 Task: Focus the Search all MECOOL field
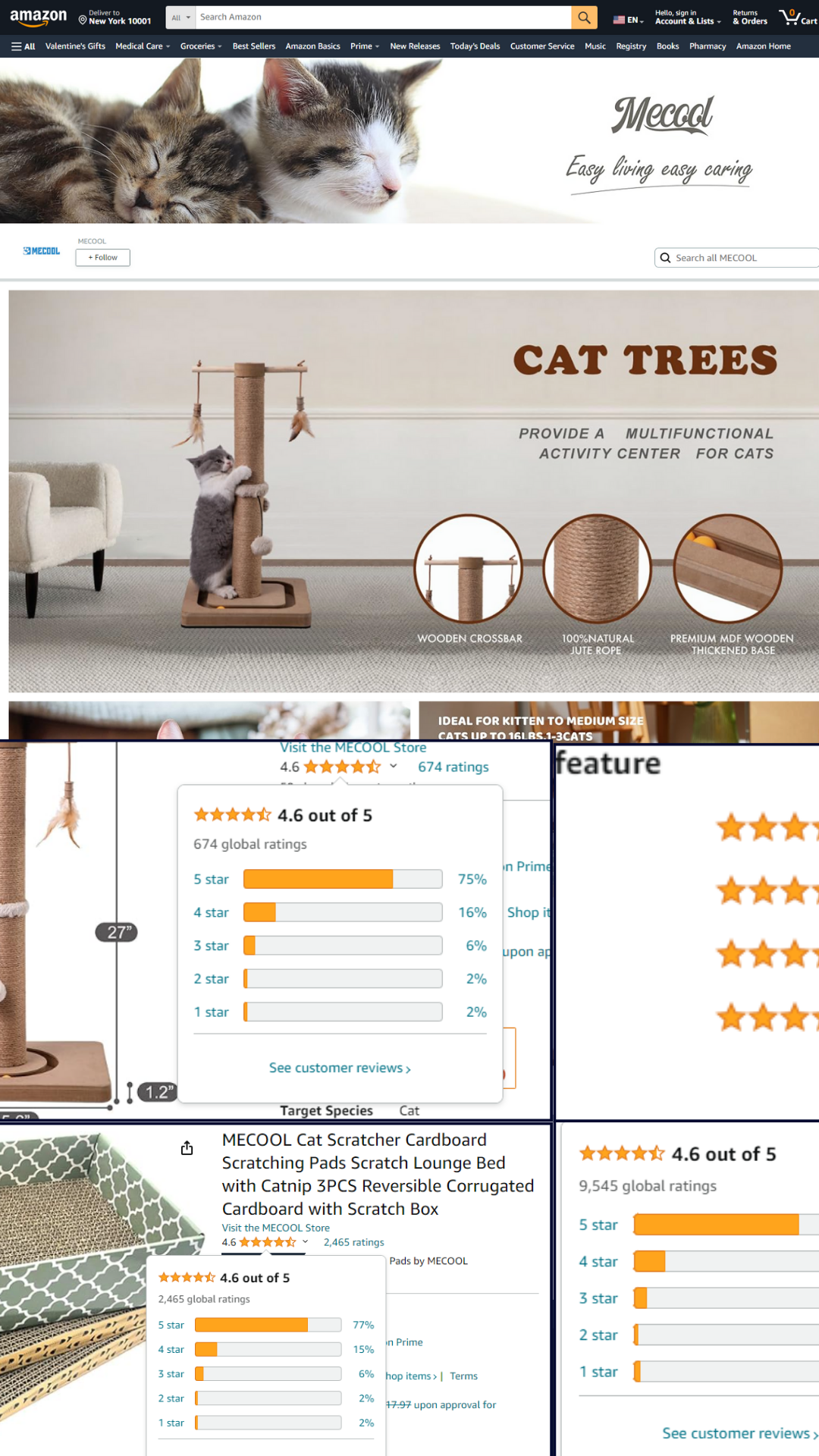(x=739, y=258)
